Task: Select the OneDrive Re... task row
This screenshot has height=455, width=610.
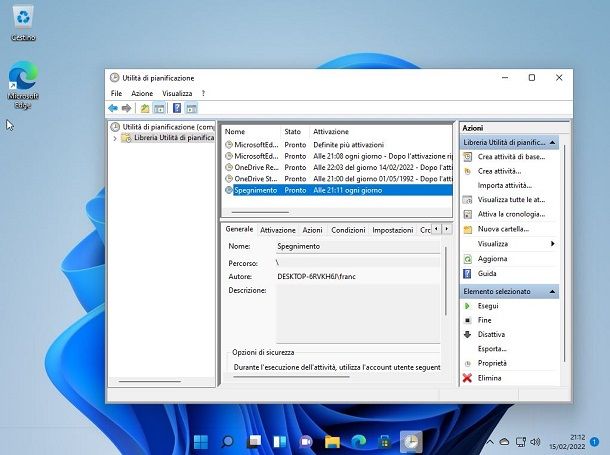Action: click(338, 168)
